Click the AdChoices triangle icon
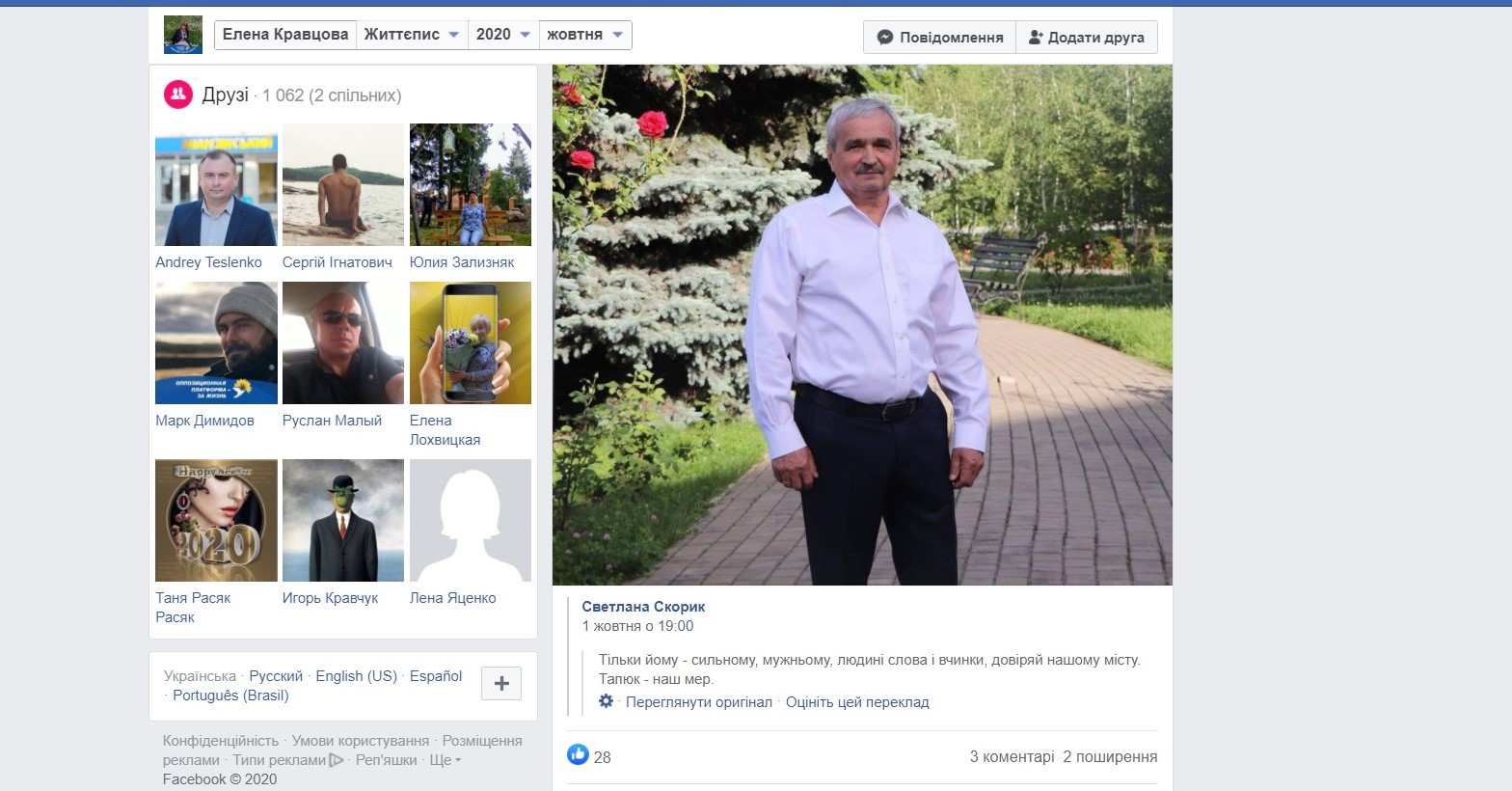Screen dimensions: 1512x791 [337, 760]
